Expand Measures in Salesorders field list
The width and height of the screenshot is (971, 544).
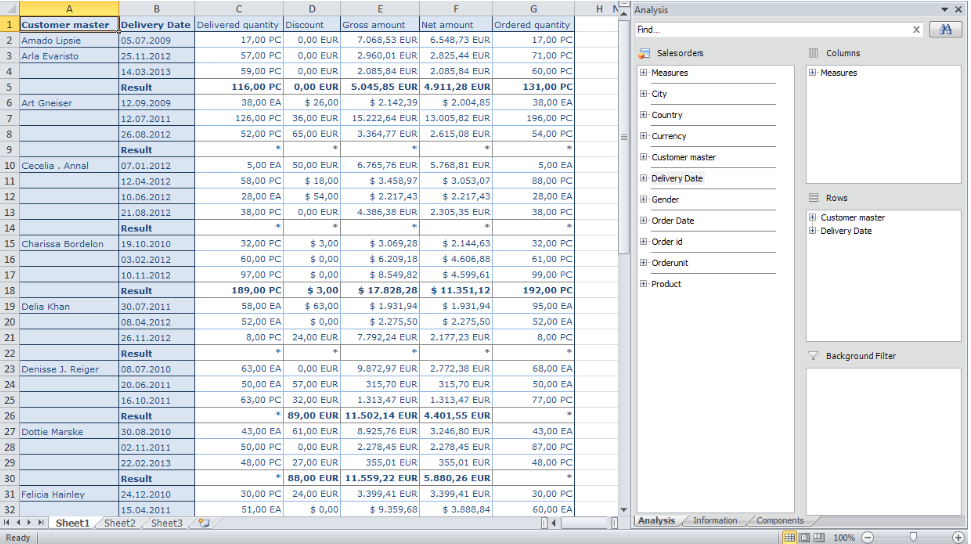pos(643,72)
